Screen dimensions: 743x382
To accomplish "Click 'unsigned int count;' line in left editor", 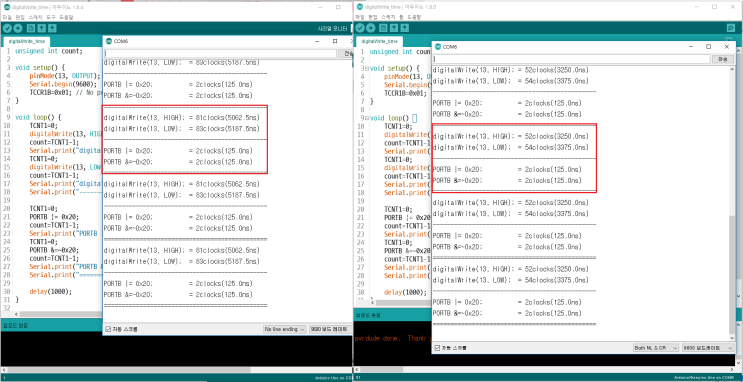I will [x=49, y=51].
